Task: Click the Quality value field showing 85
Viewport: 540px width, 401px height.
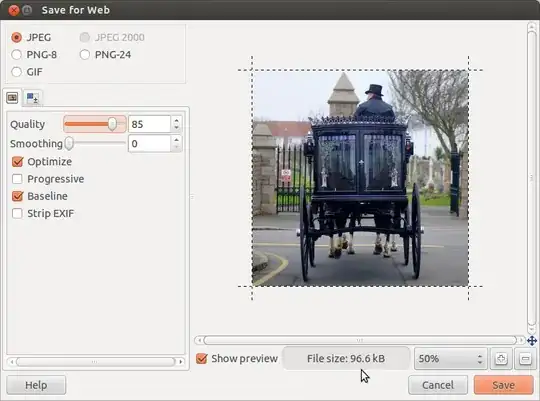Action: (149, 124)
